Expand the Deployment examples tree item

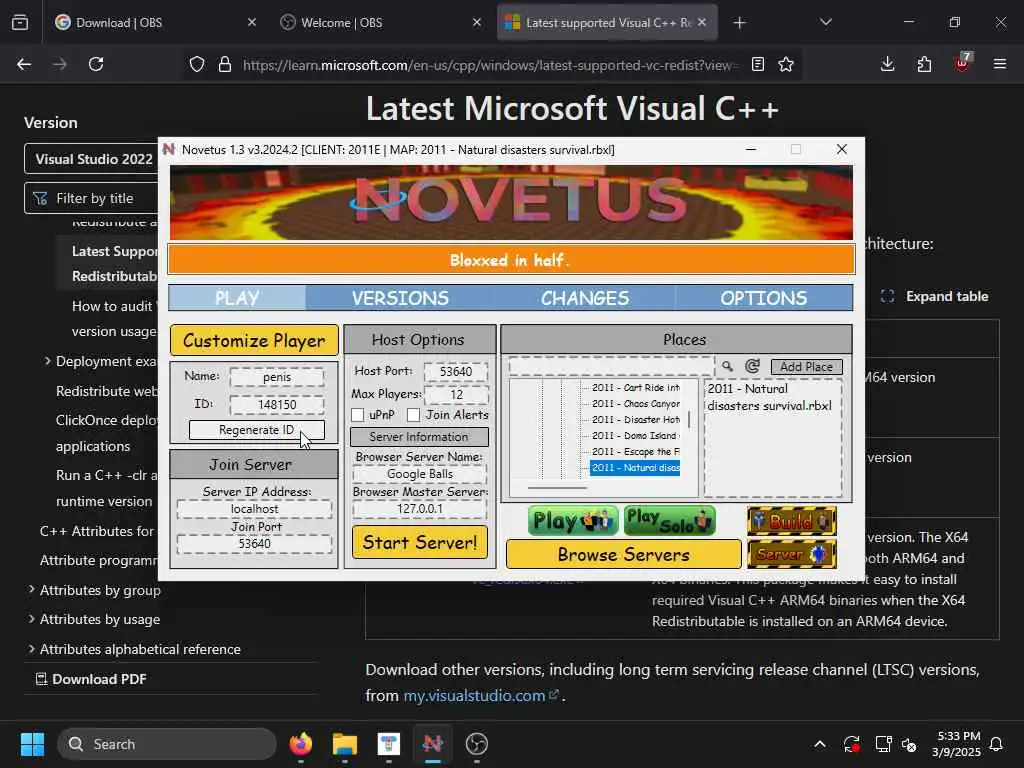pyautogui.click(x=48, y=360)
